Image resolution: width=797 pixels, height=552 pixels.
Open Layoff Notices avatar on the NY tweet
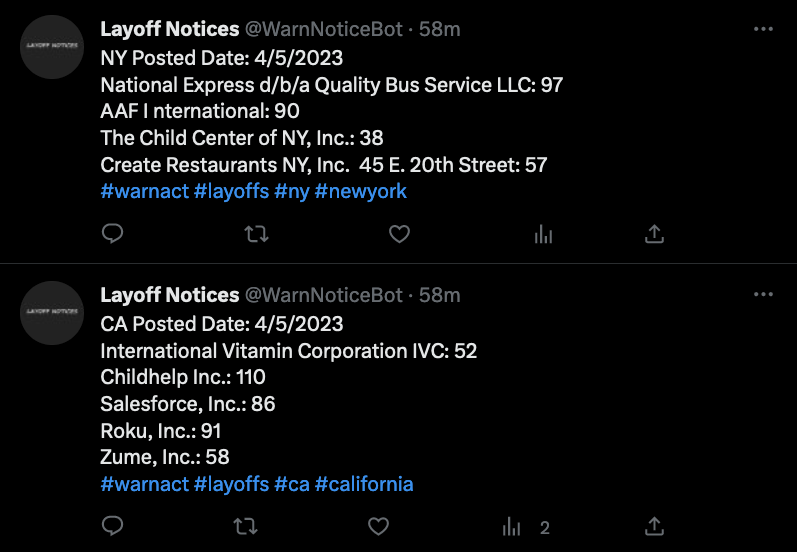pyautogui.click(x=52, y=47)
